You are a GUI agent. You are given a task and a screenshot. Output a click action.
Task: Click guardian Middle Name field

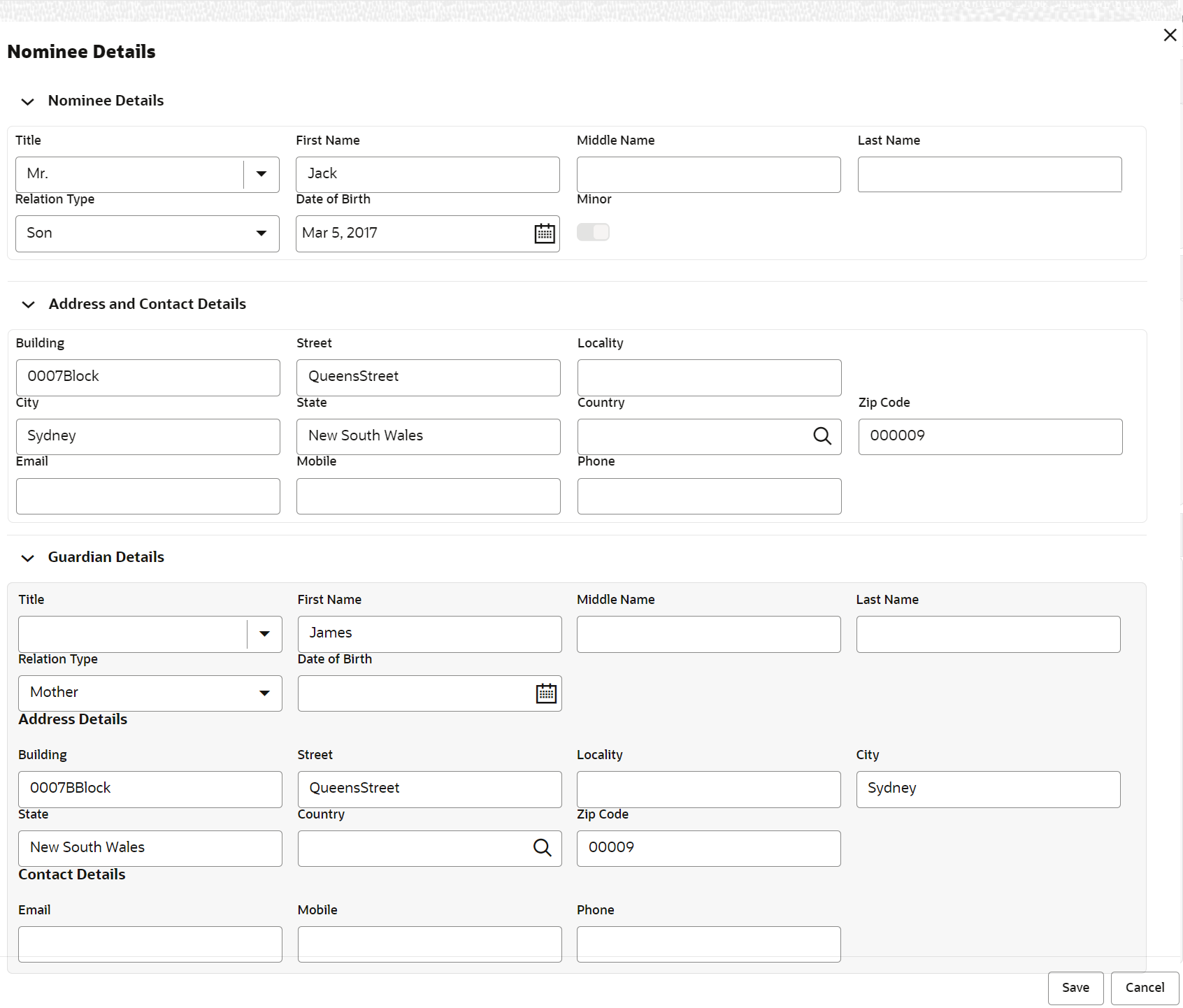tap(709, 634)
